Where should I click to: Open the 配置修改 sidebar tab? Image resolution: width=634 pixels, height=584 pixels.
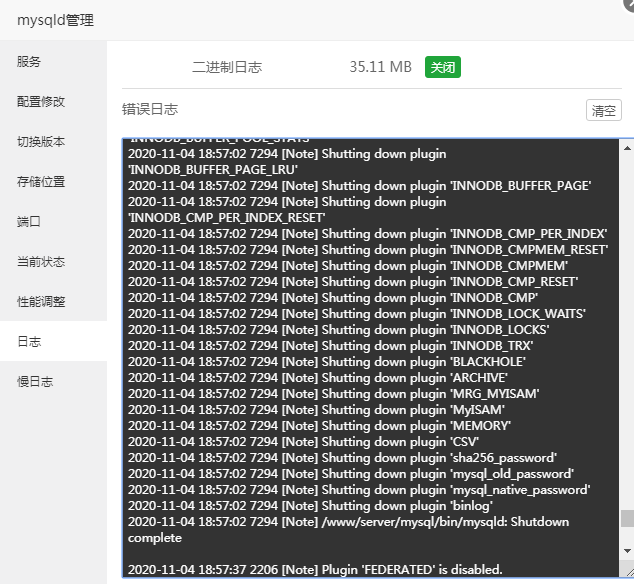(53, 102)
